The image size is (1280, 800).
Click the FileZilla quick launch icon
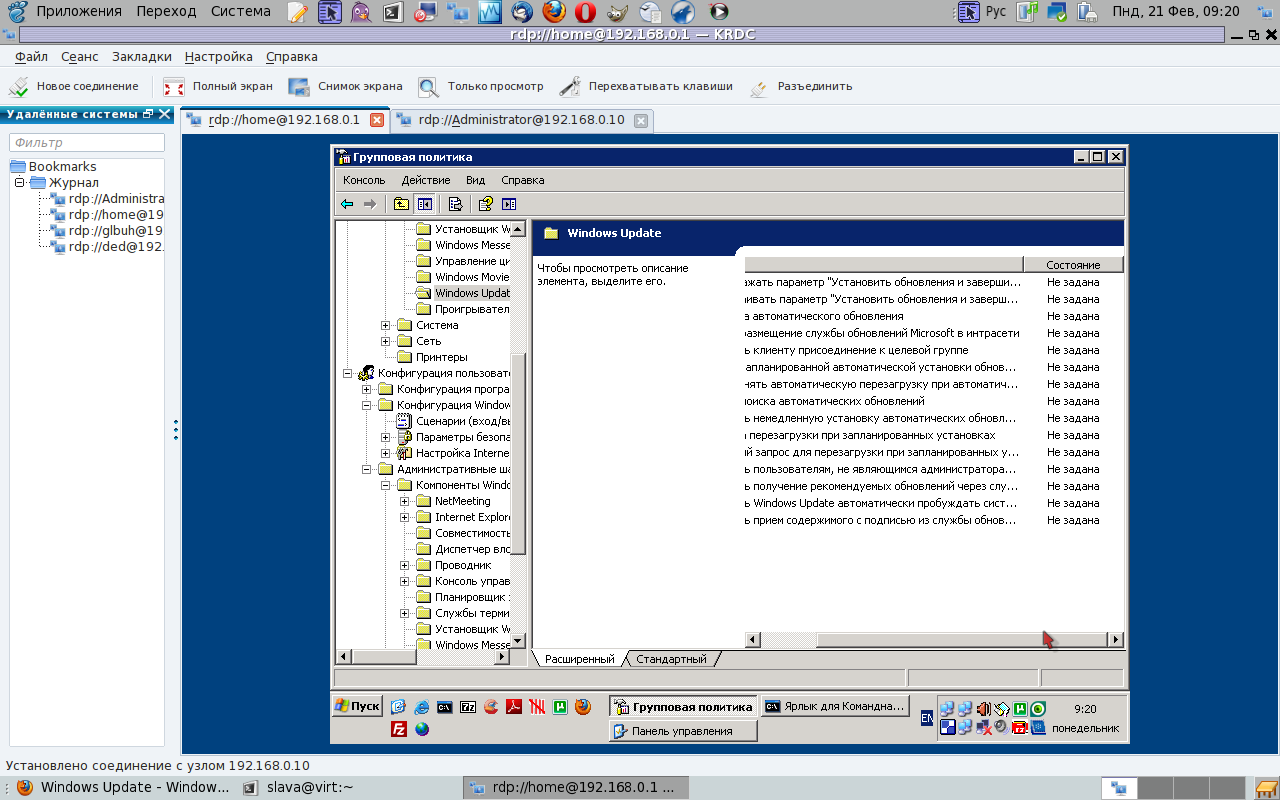pyautogui.click(x=398, y=729)
